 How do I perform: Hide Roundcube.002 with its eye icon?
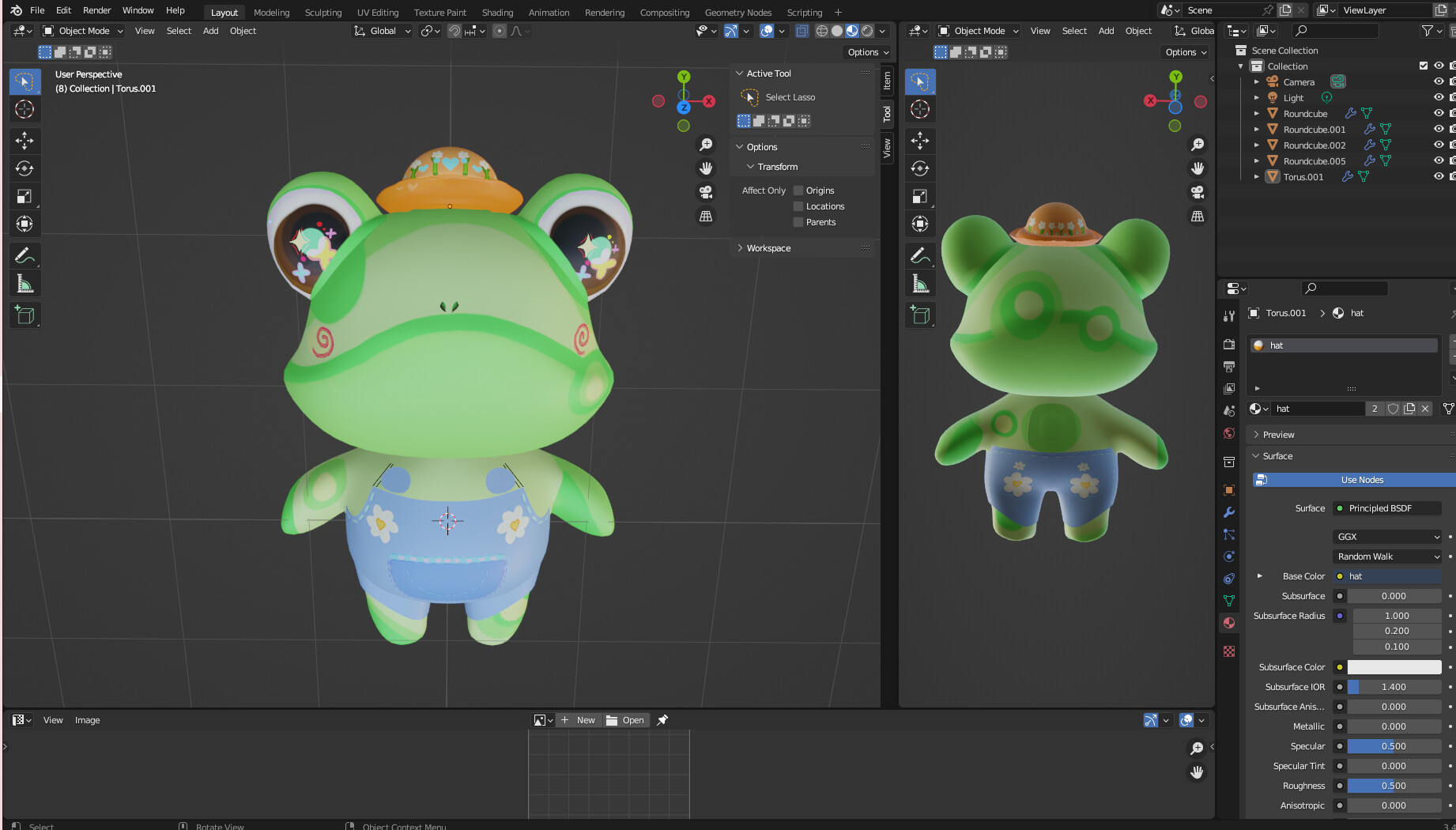point(1439,145)
